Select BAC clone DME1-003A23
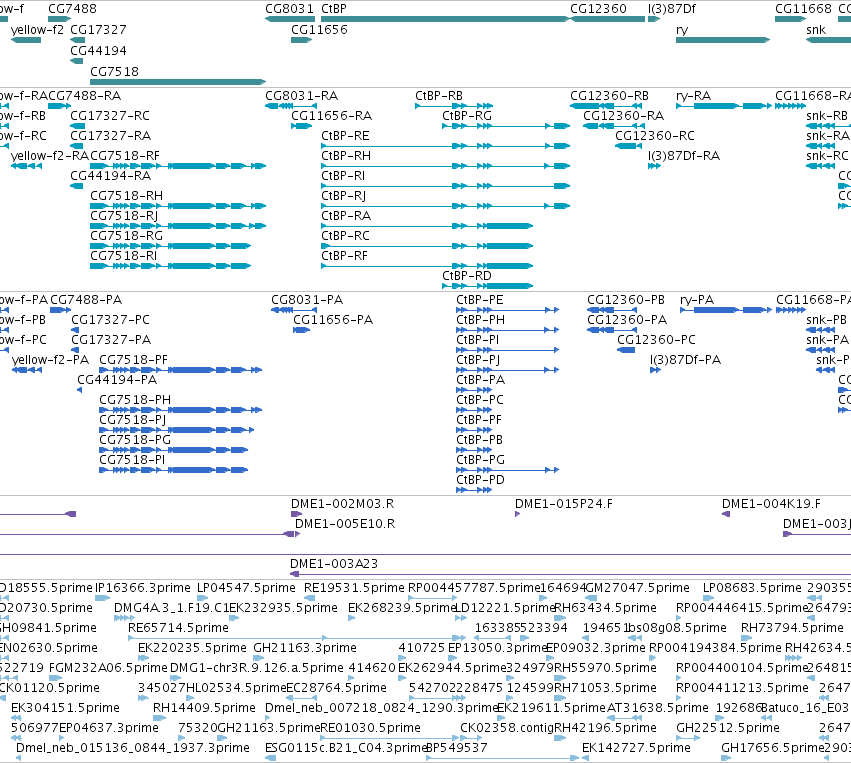 pyautogui.click(x=334, y=564)
